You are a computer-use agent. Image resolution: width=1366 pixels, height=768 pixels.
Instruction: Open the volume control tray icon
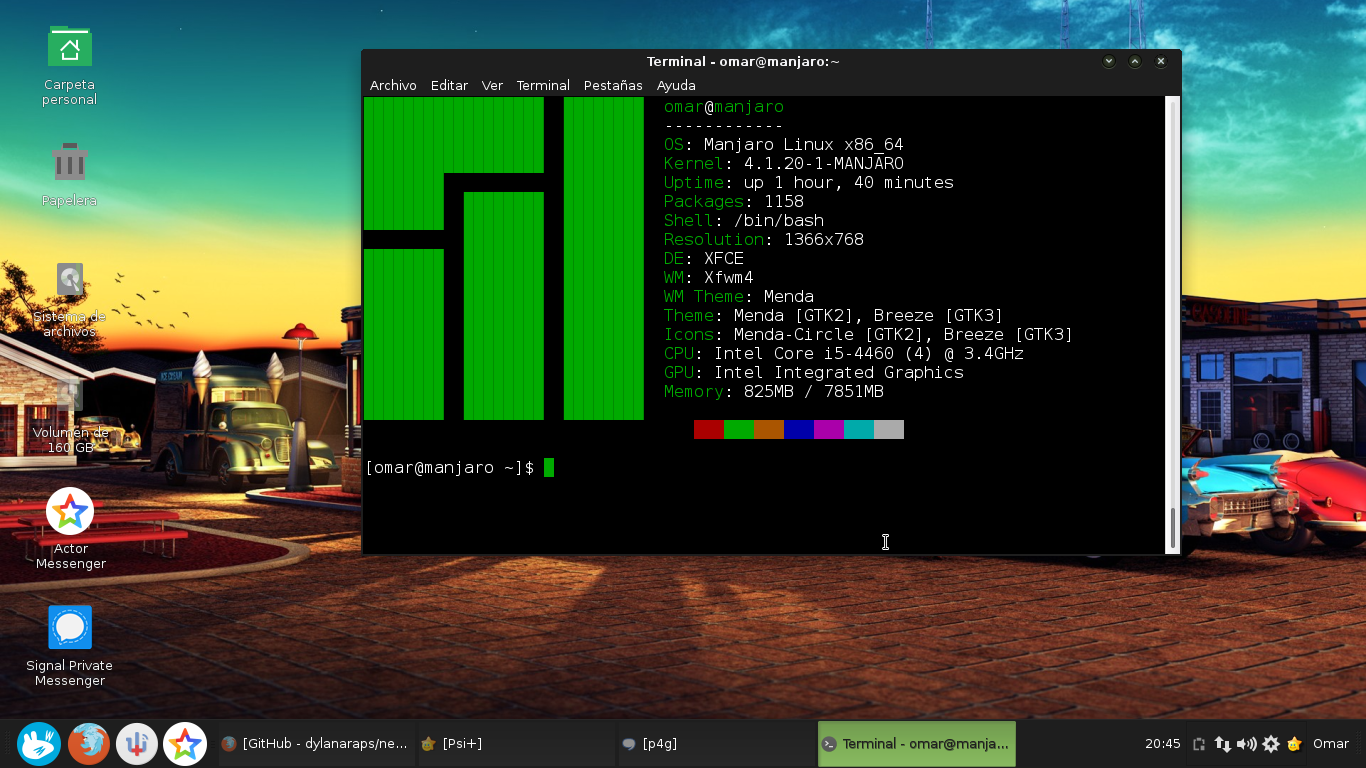pyautogui.click(x=1246, y=744)
